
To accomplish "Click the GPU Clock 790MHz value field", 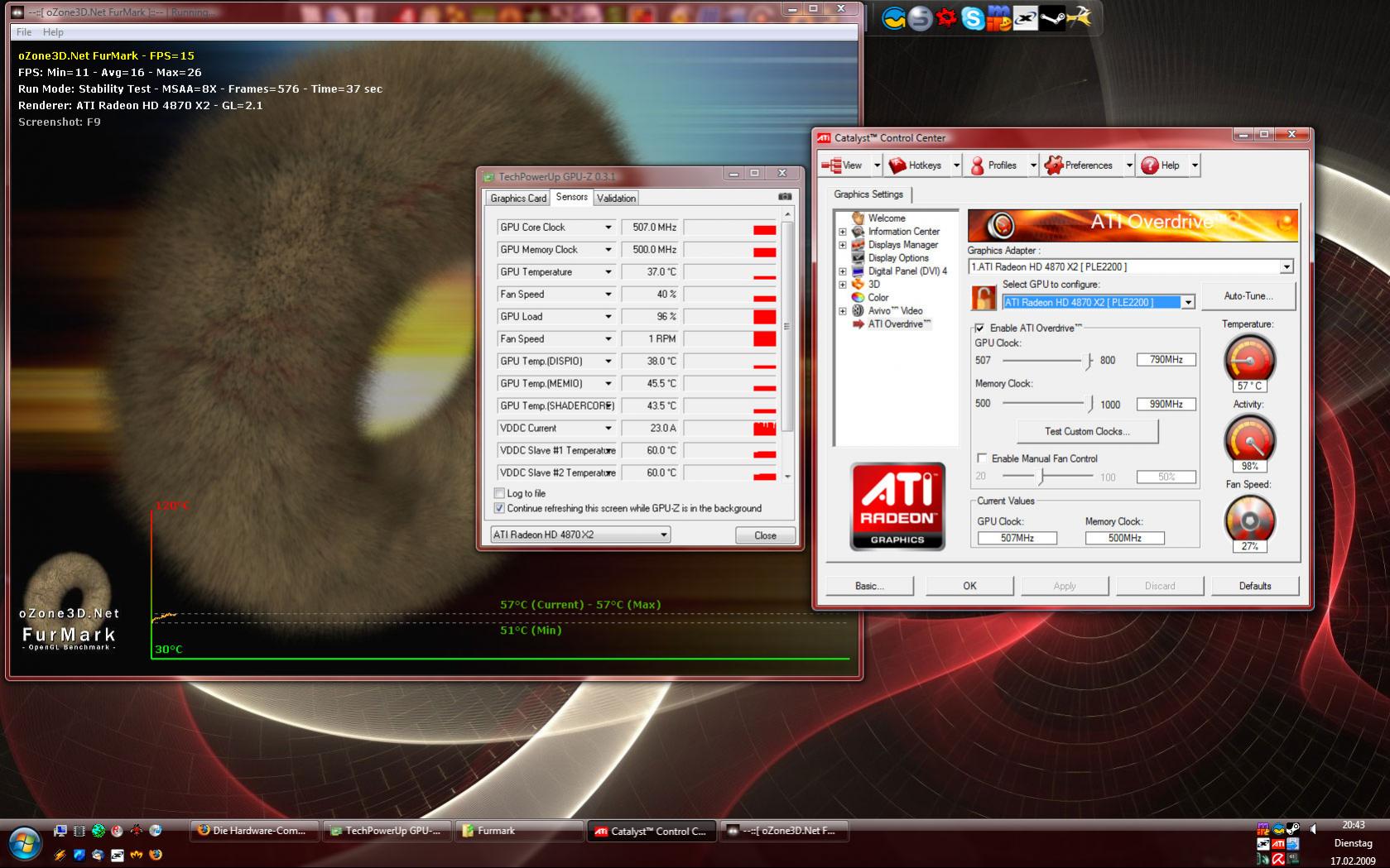I will tap(1166, 360).
